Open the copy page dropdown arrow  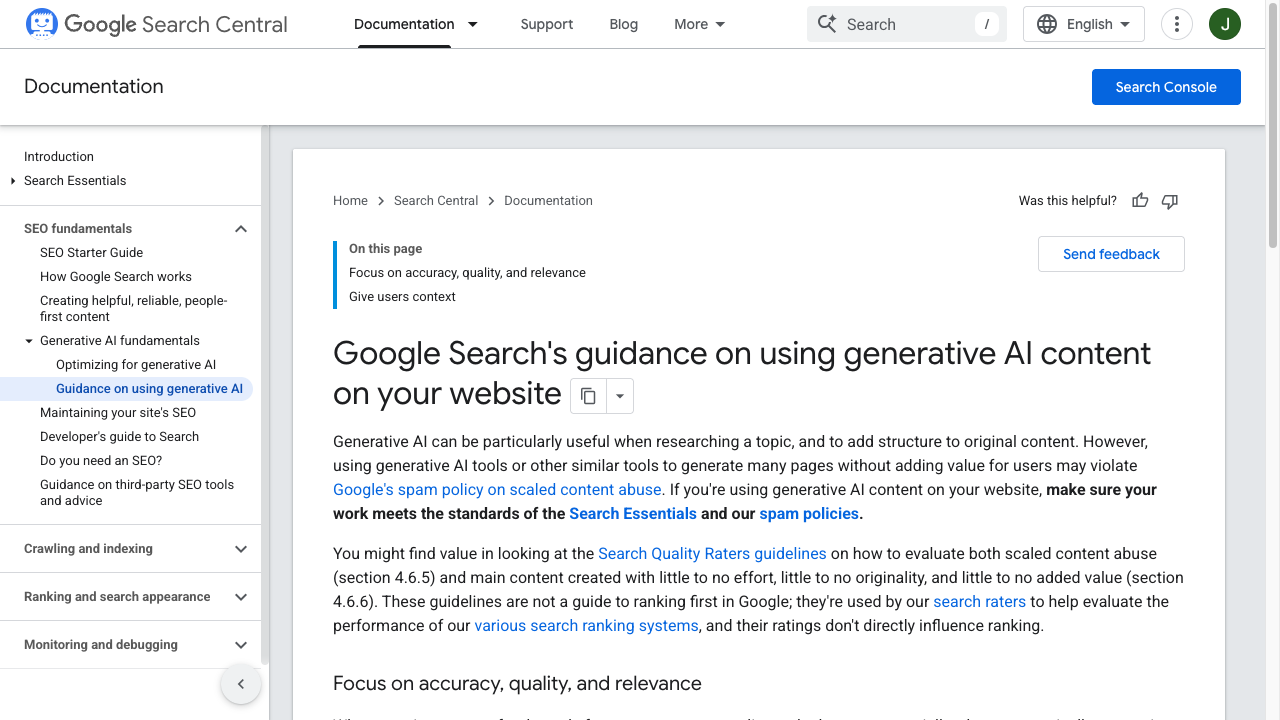point(620,396)
